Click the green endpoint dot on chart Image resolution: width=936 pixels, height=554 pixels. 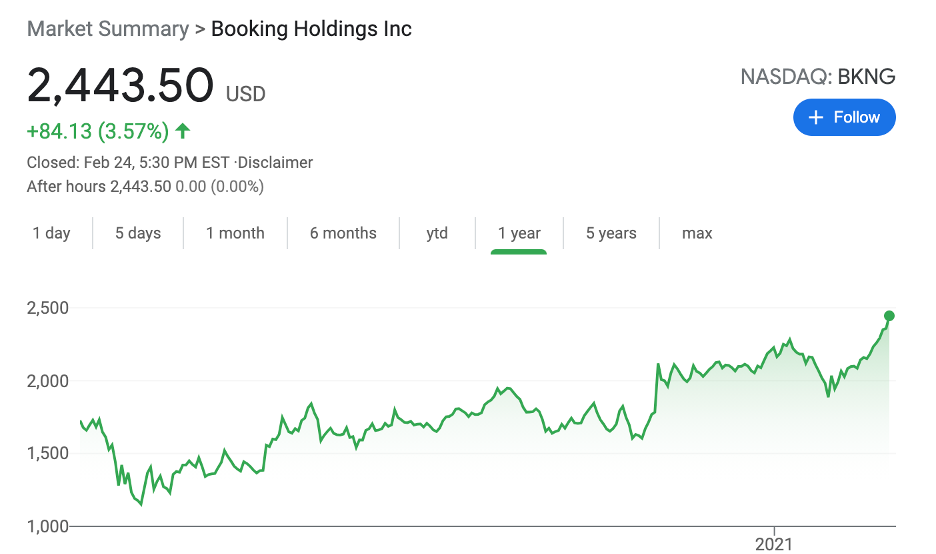(889, 316)
